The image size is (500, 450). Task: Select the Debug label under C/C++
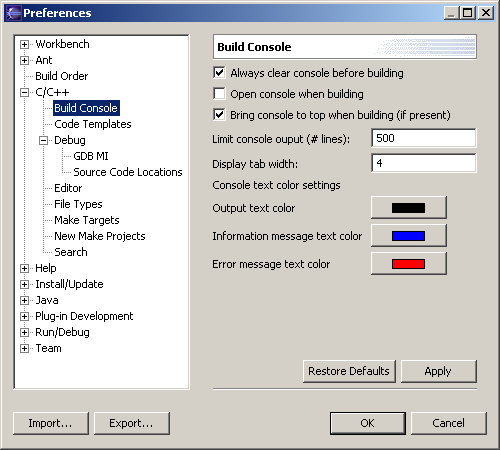coord(70,140)
